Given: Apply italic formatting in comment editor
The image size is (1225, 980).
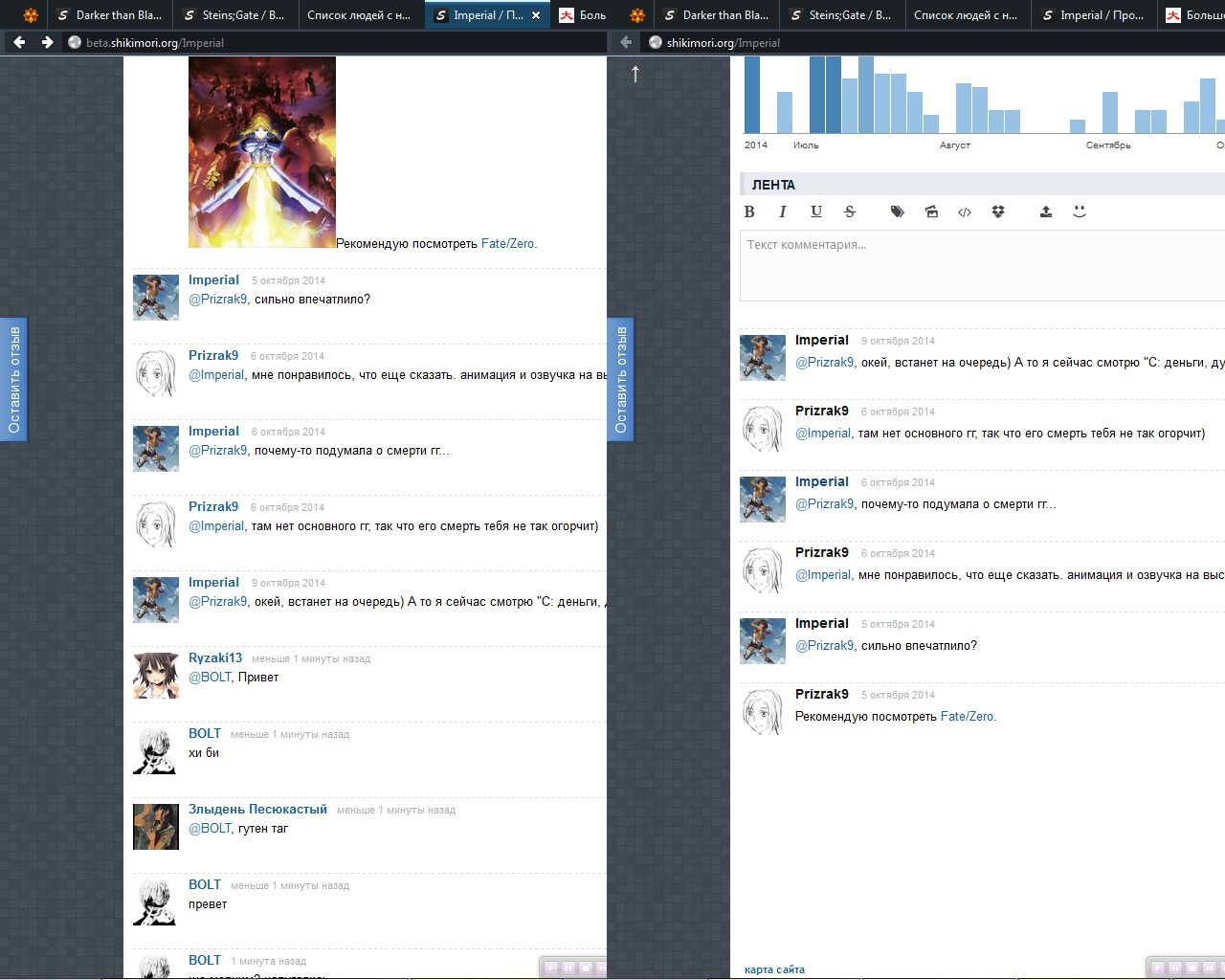Looking at the screenshot, I should pos(783,212).
